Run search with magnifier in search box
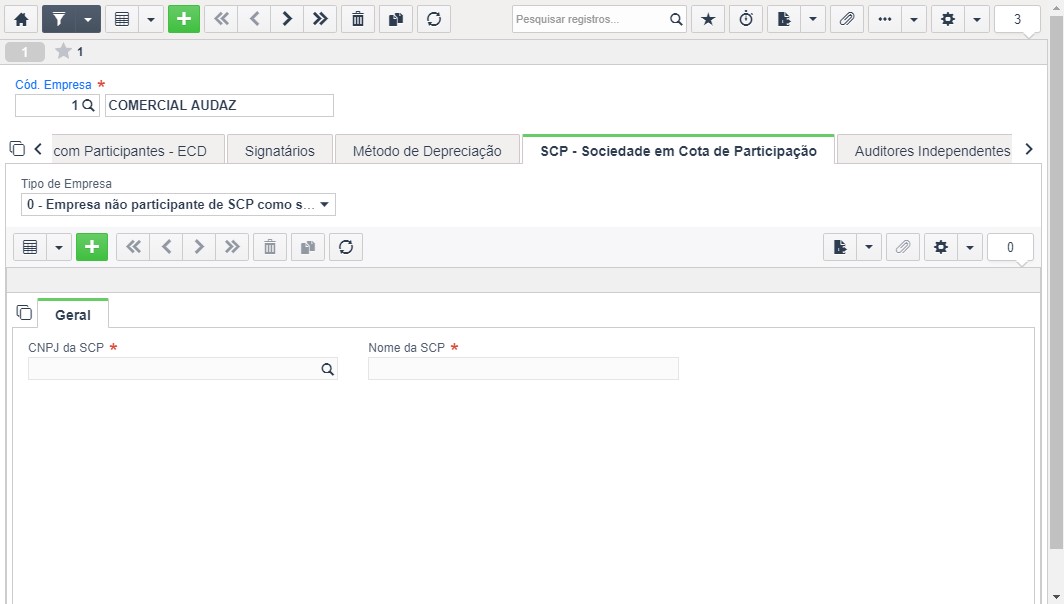The width and height of the screenshot is (1064, 604). tap(676, 19)
